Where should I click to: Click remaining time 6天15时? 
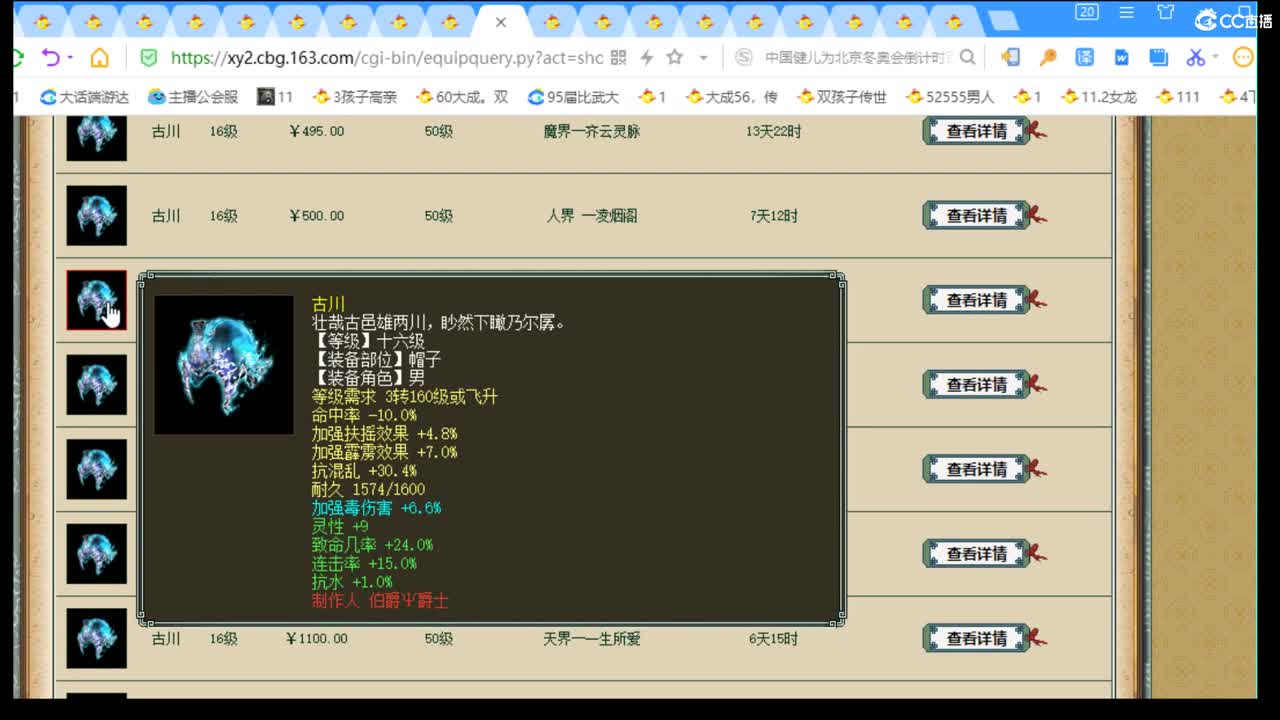tap(774, 638)
